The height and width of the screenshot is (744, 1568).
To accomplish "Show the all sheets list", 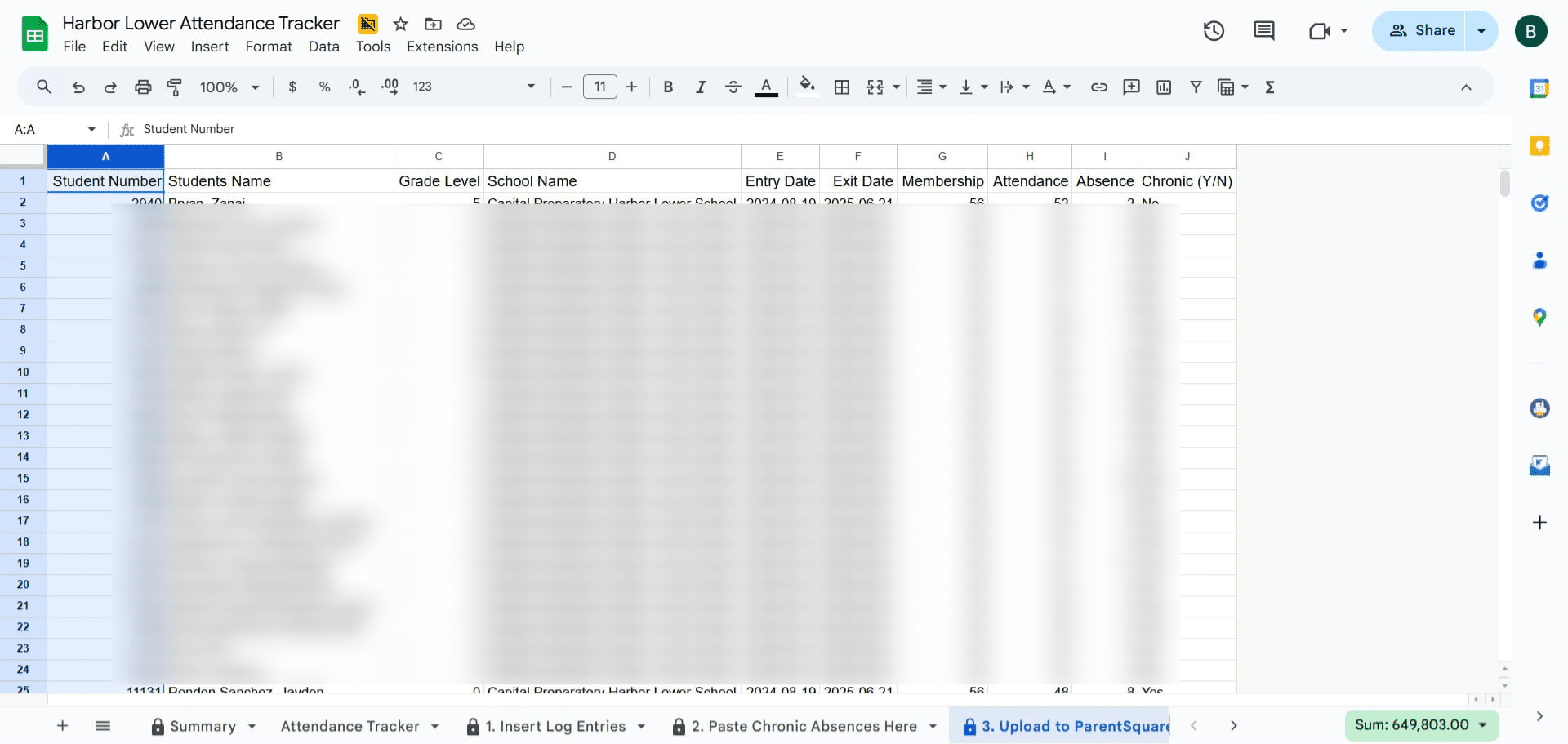I will 103,725.
